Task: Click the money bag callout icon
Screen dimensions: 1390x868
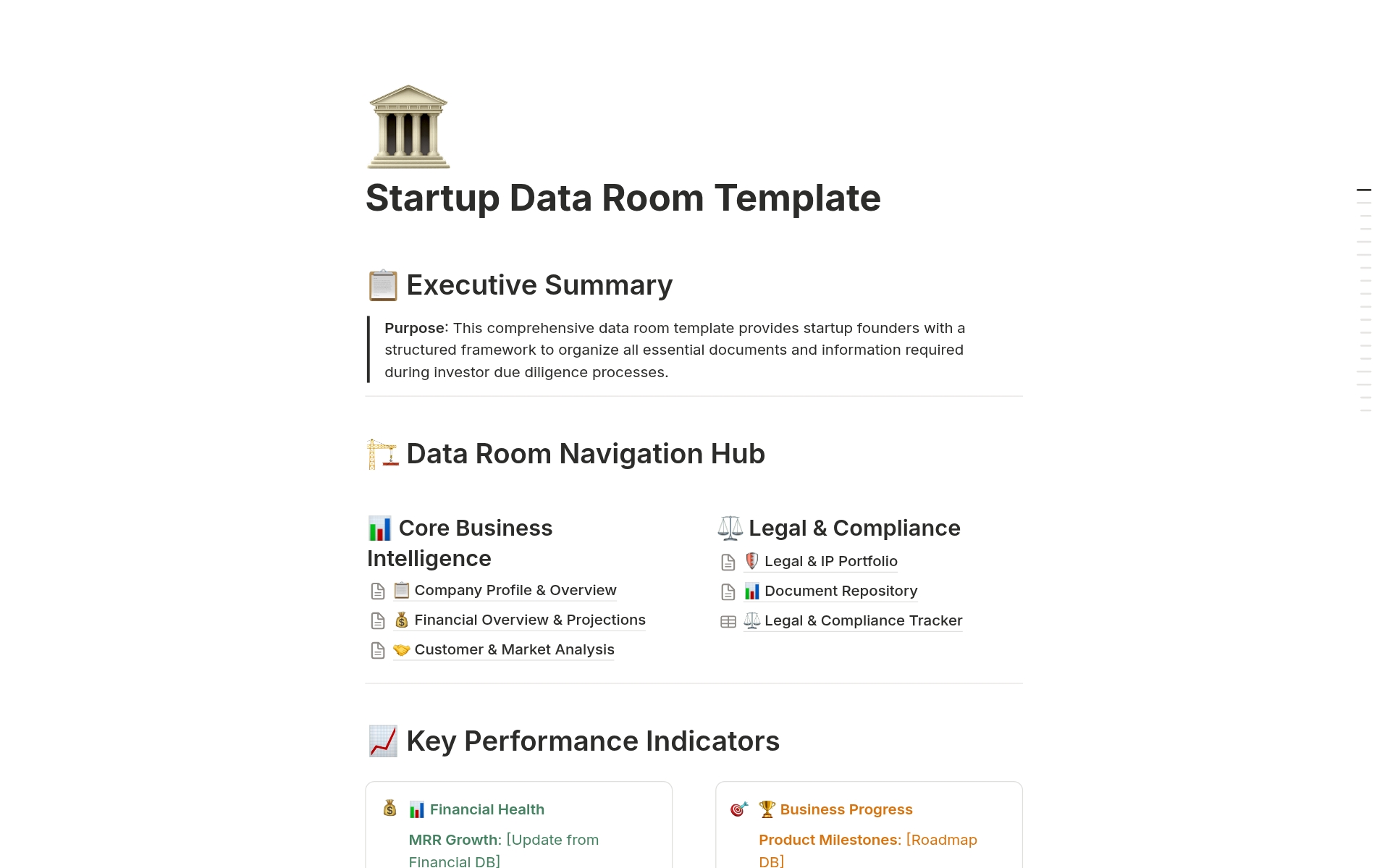Action: [x=389, y=808]
